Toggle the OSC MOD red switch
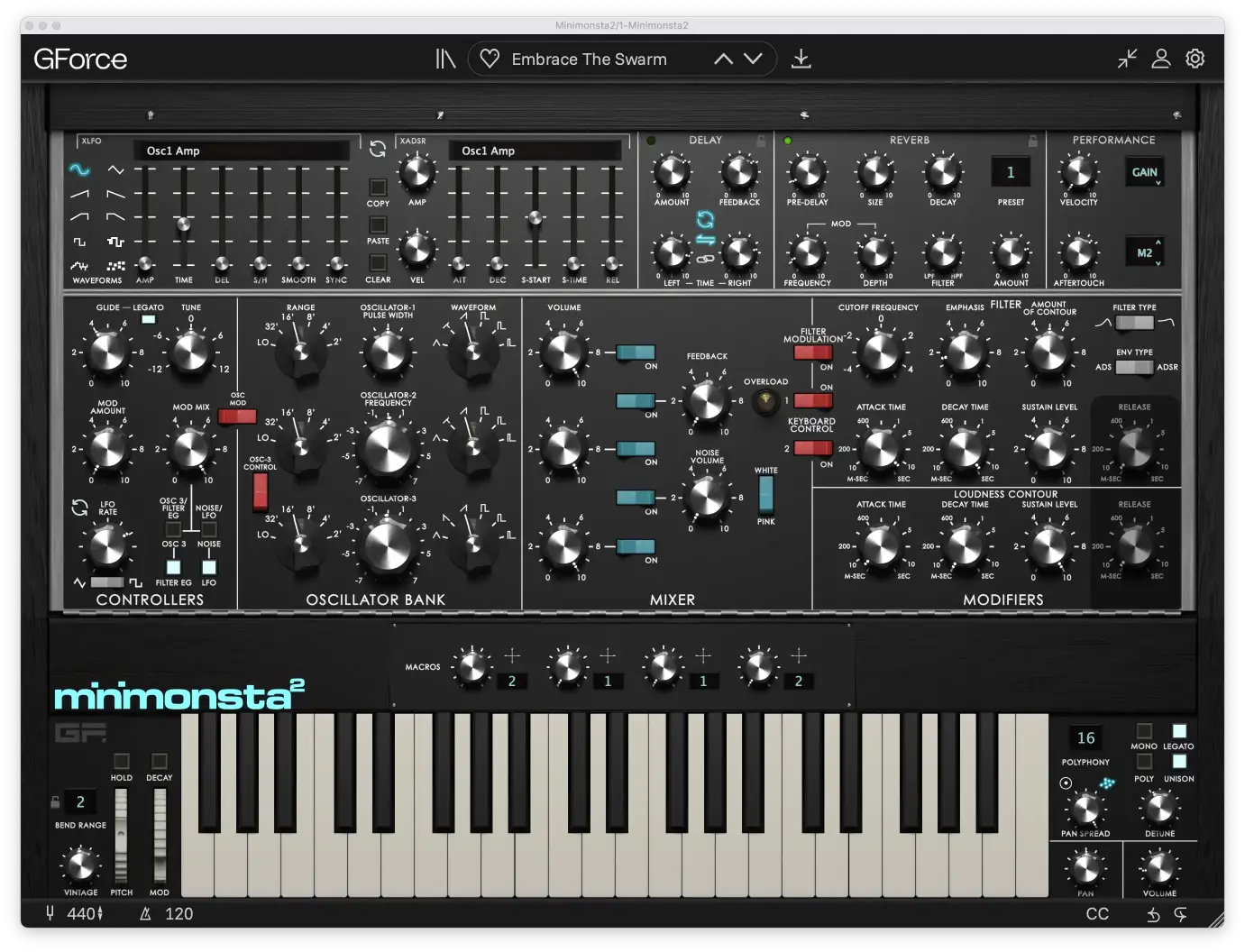Viewport: 1245px width, 952px height. [237, 416]
